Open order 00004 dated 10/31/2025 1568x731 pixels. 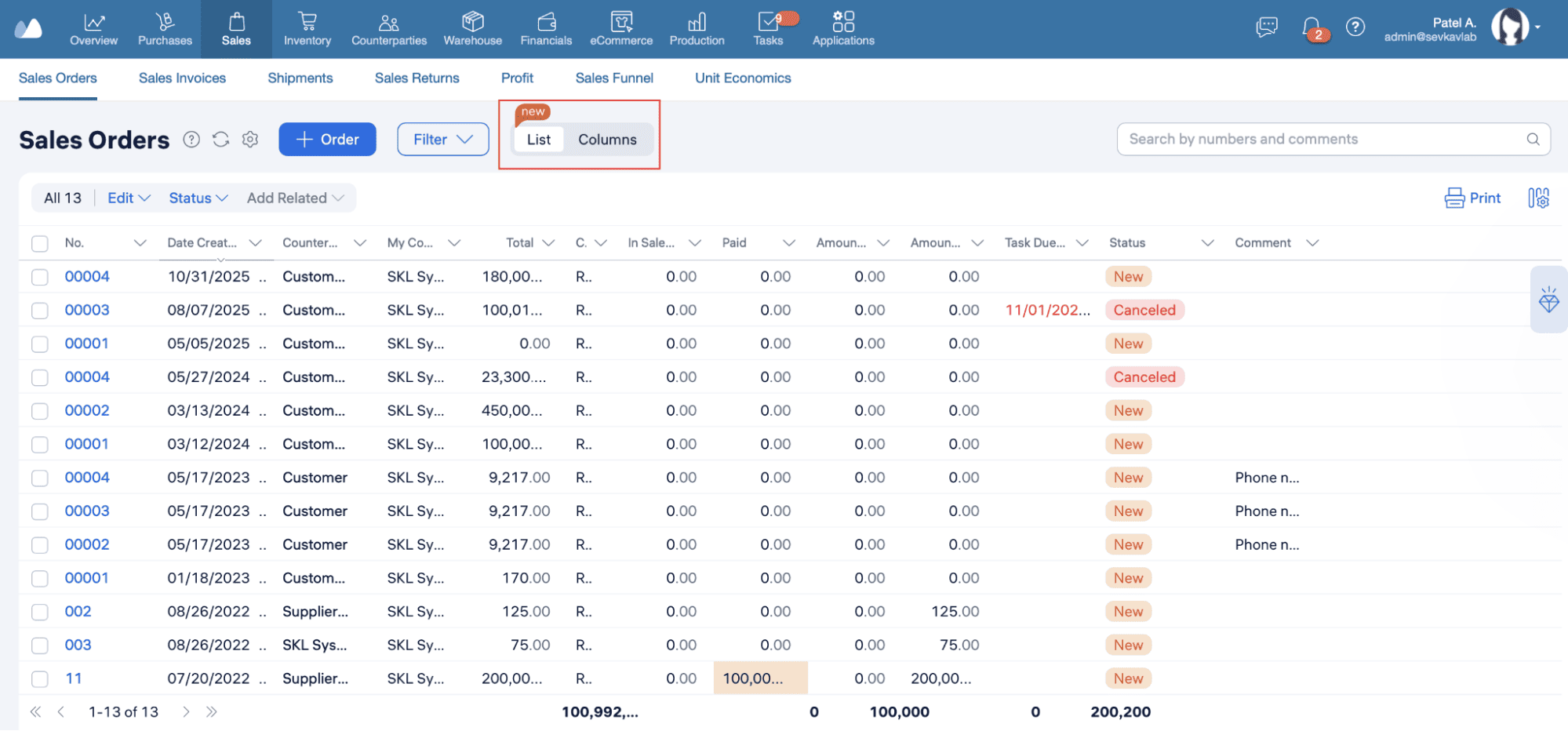(x=87, y=276)
